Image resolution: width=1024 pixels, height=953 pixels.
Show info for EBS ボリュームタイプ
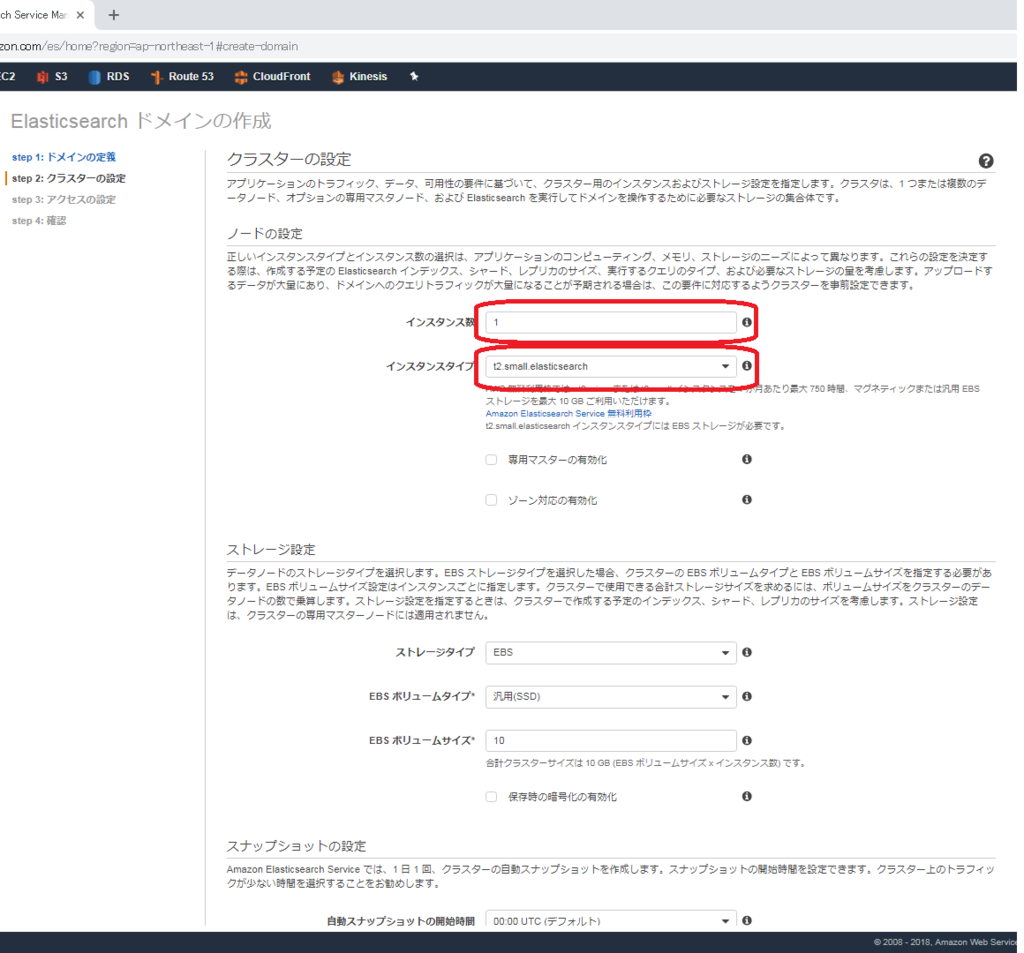747,696
